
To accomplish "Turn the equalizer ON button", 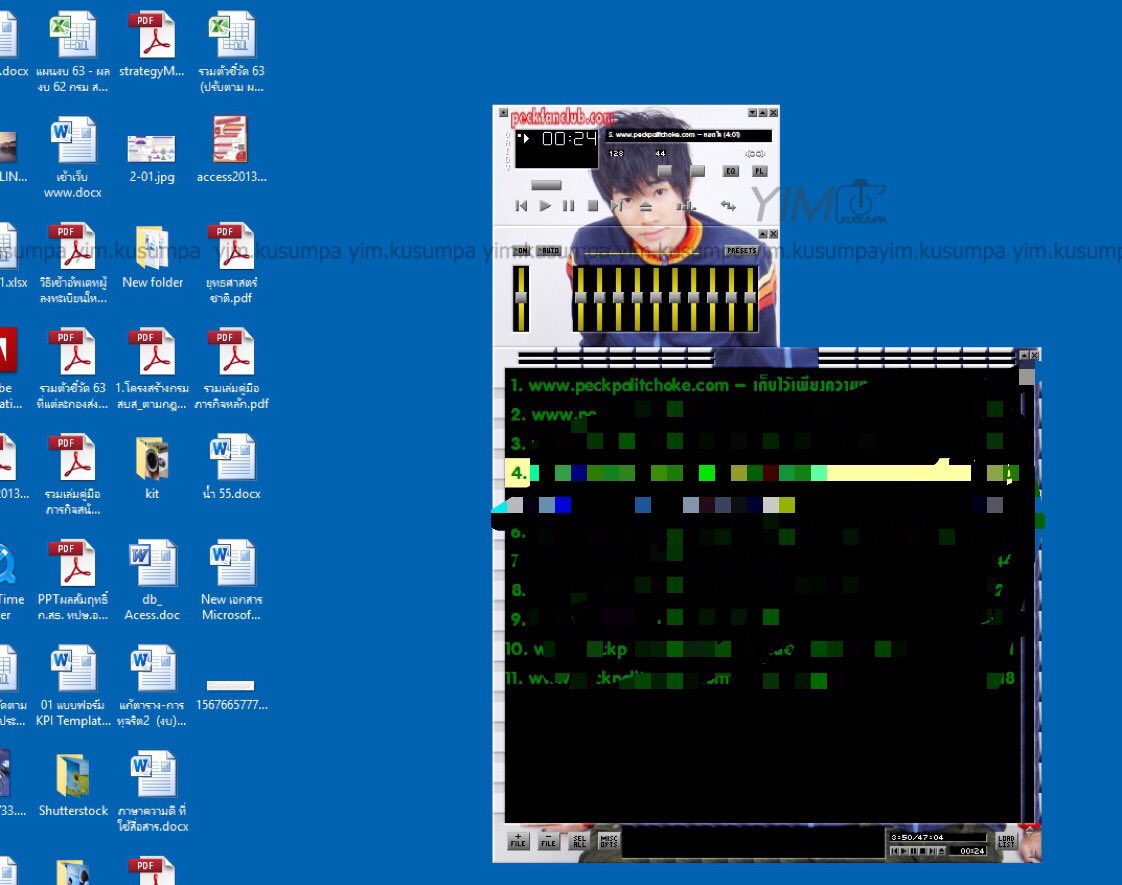I will pyautogui.click(x=522, y=250).
